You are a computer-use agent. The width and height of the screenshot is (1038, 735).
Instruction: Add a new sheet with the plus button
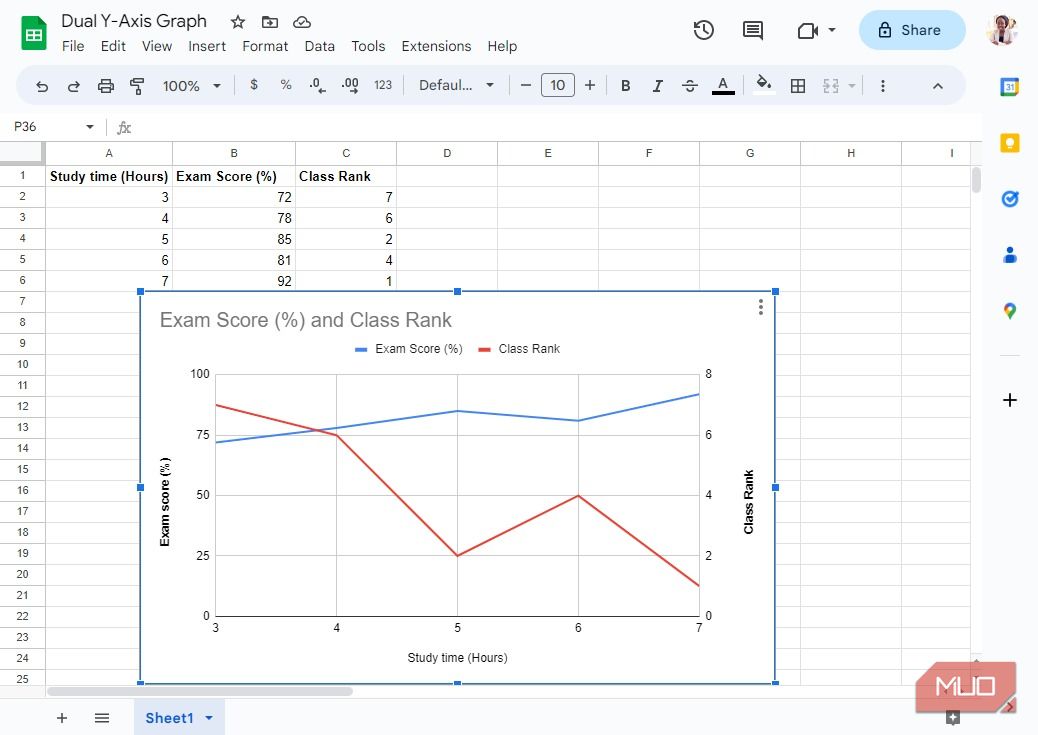coord(62,717)
